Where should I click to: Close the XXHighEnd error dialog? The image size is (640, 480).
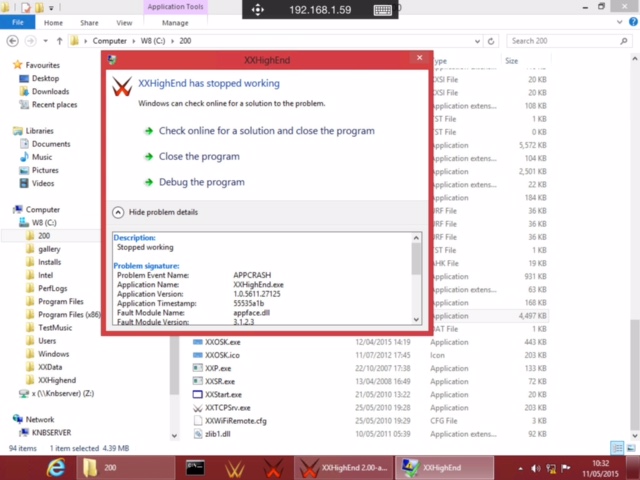pyautogui.click(x=420, y=58)
